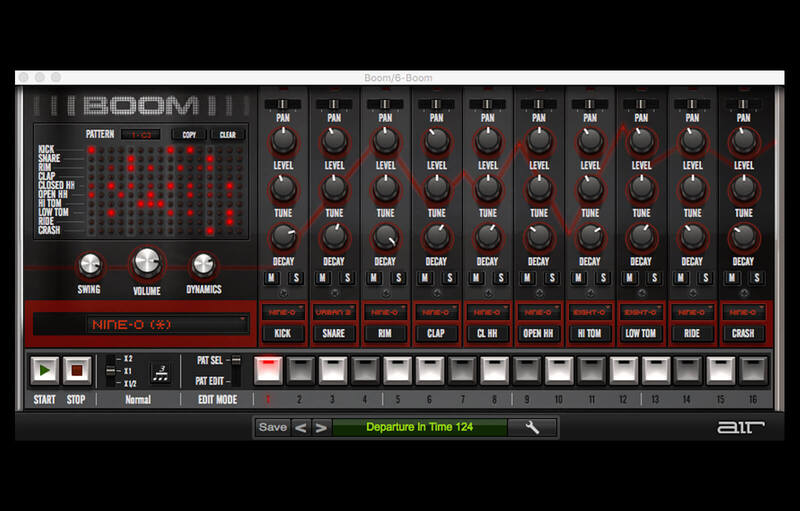Start pattern playback with the green play button

[x=44, y=370]
